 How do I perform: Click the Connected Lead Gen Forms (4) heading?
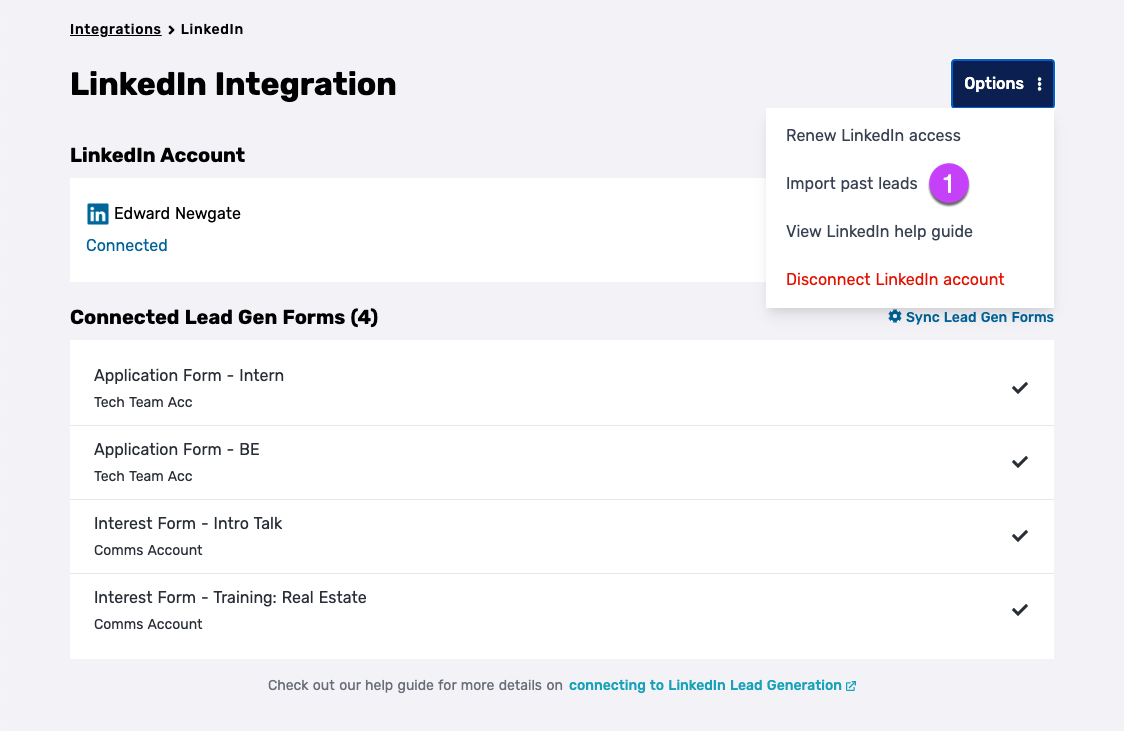pos(224,317)
